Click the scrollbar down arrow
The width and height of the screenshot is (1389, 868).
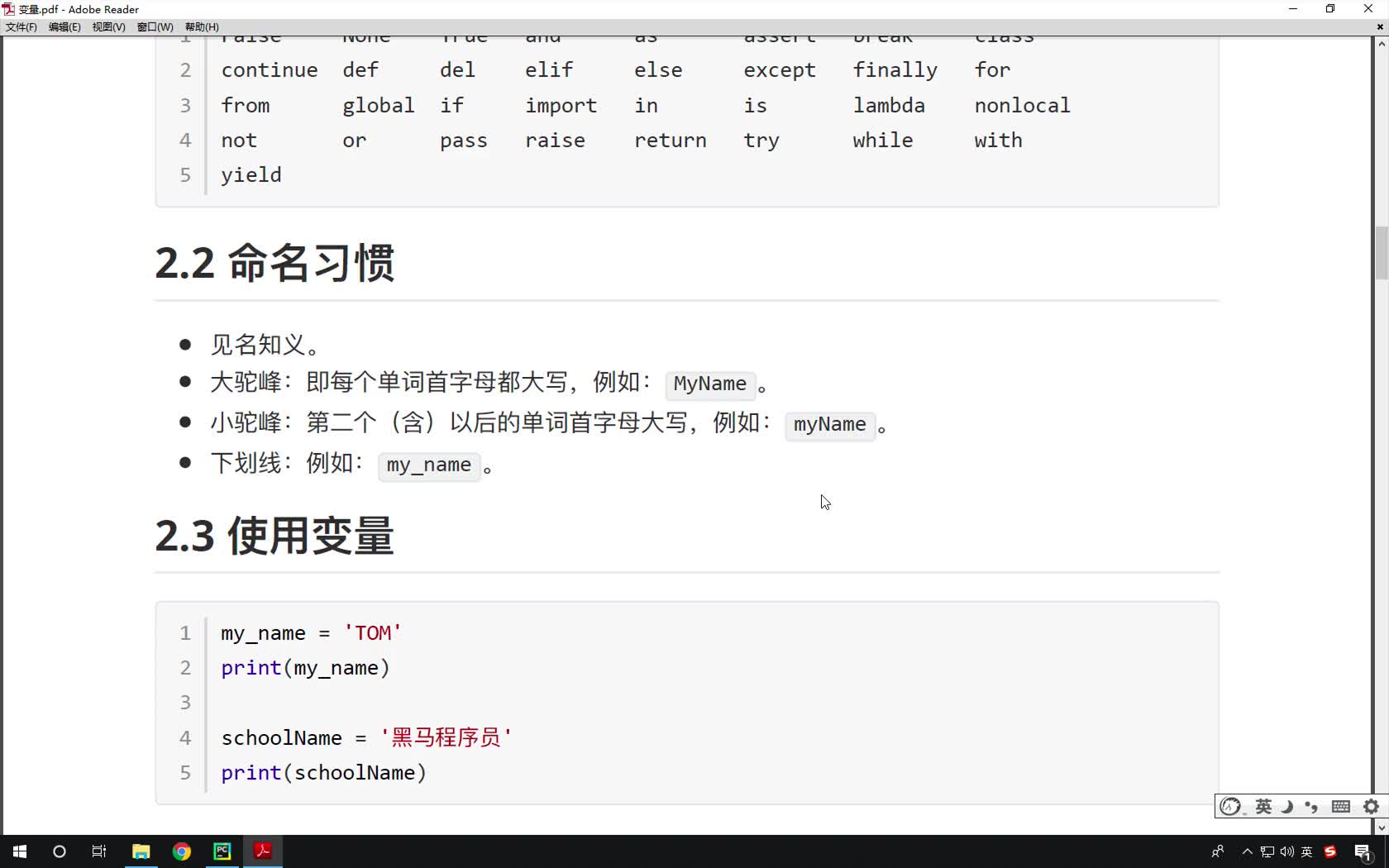pyautogui.click(x=1381, y=827)
